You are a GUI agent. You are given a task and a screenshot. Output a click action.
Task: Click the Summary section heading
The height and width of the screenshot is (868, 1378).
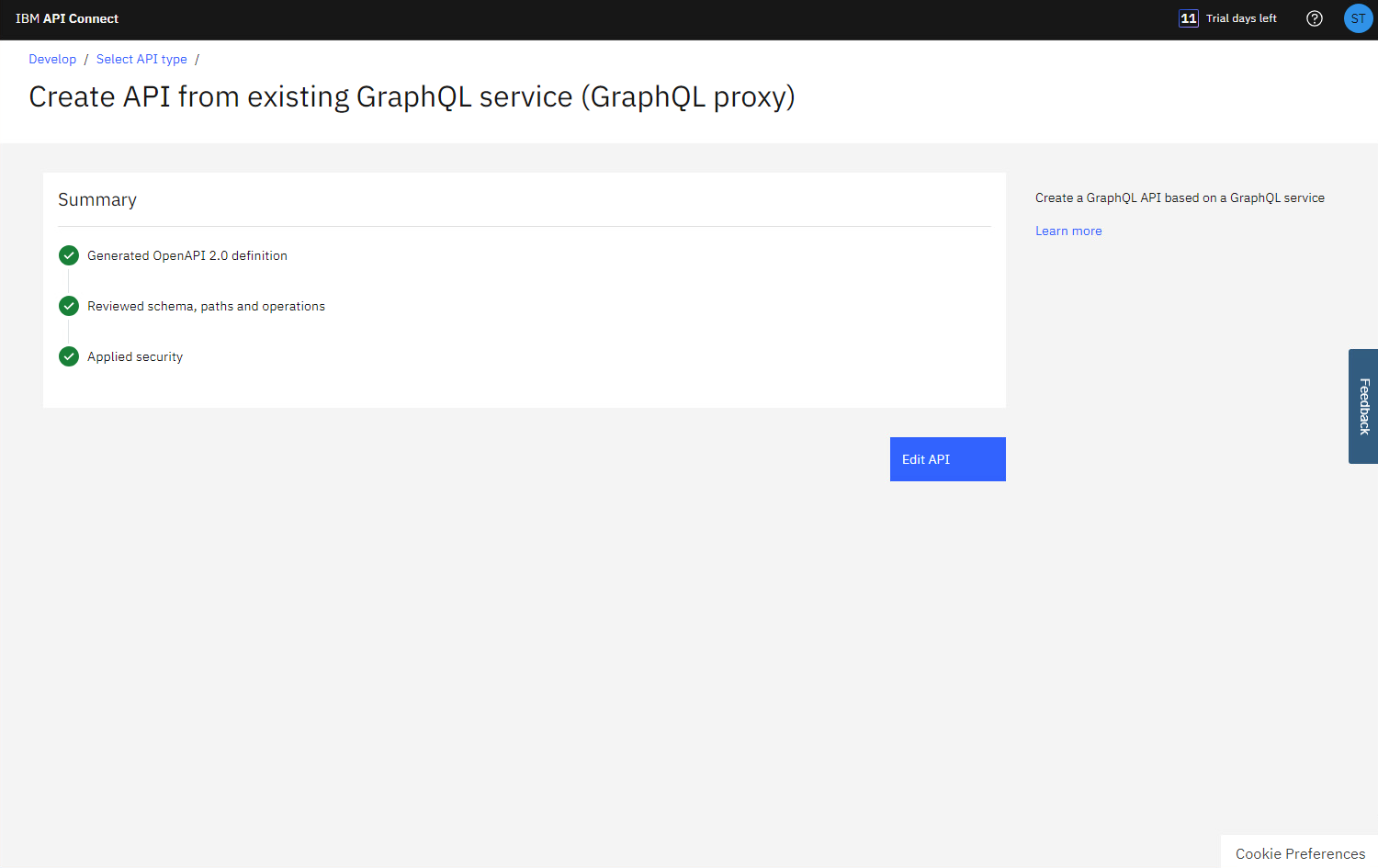pyautogui.click(x=97, y=199)
